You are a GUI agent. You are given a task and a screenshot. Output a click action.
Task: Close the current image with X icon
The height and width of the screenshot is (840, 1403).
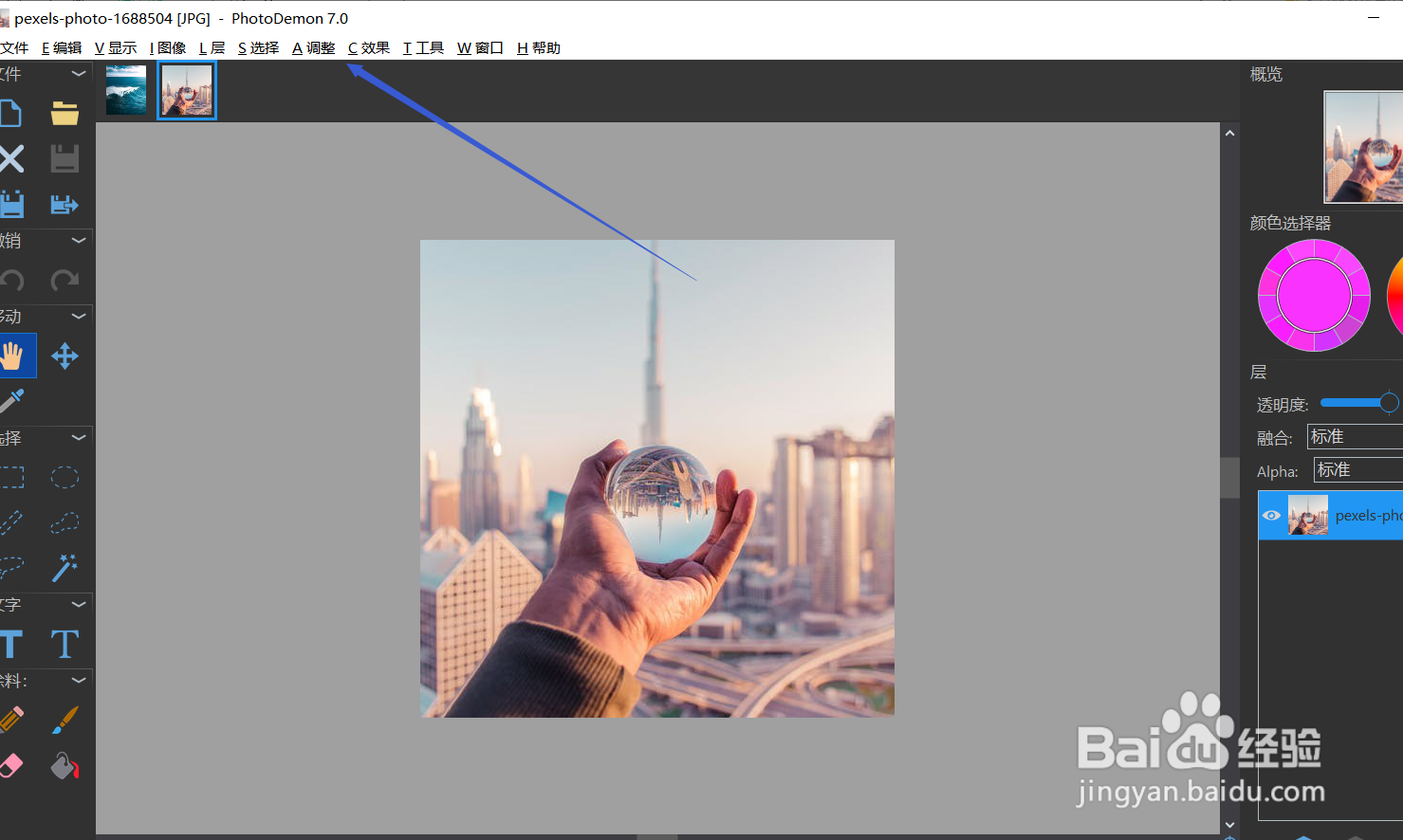(x=11, y=158)
